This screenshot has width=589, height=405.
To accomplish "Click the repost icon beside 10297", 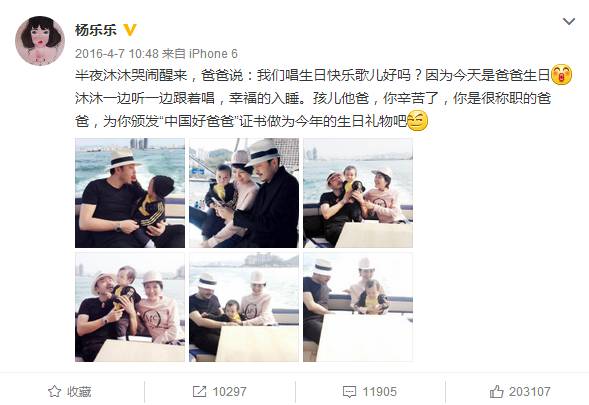I will point(199,391).
